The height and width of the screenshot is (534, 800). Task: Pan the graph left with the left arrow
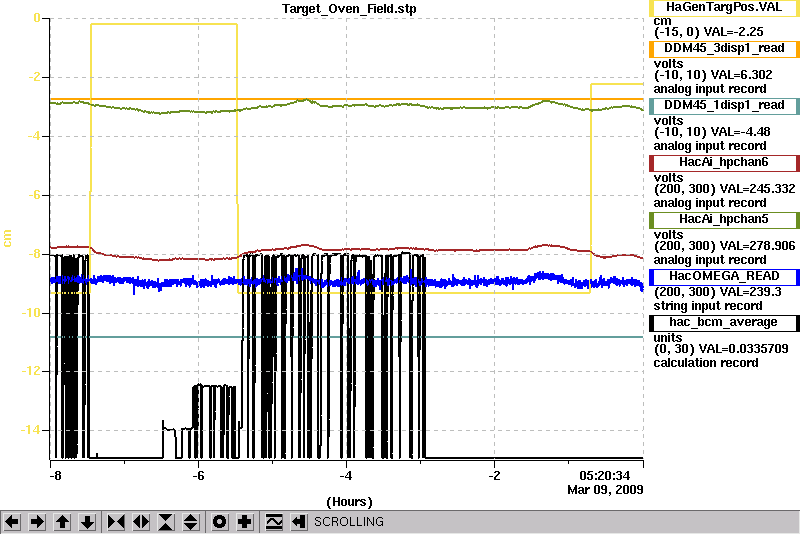12,522
